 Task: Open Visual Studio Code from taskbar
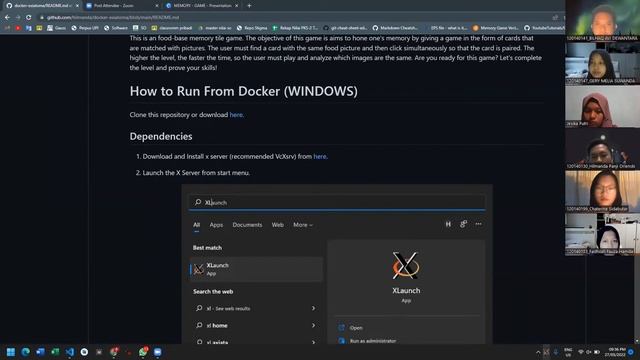tap(70, 352)
